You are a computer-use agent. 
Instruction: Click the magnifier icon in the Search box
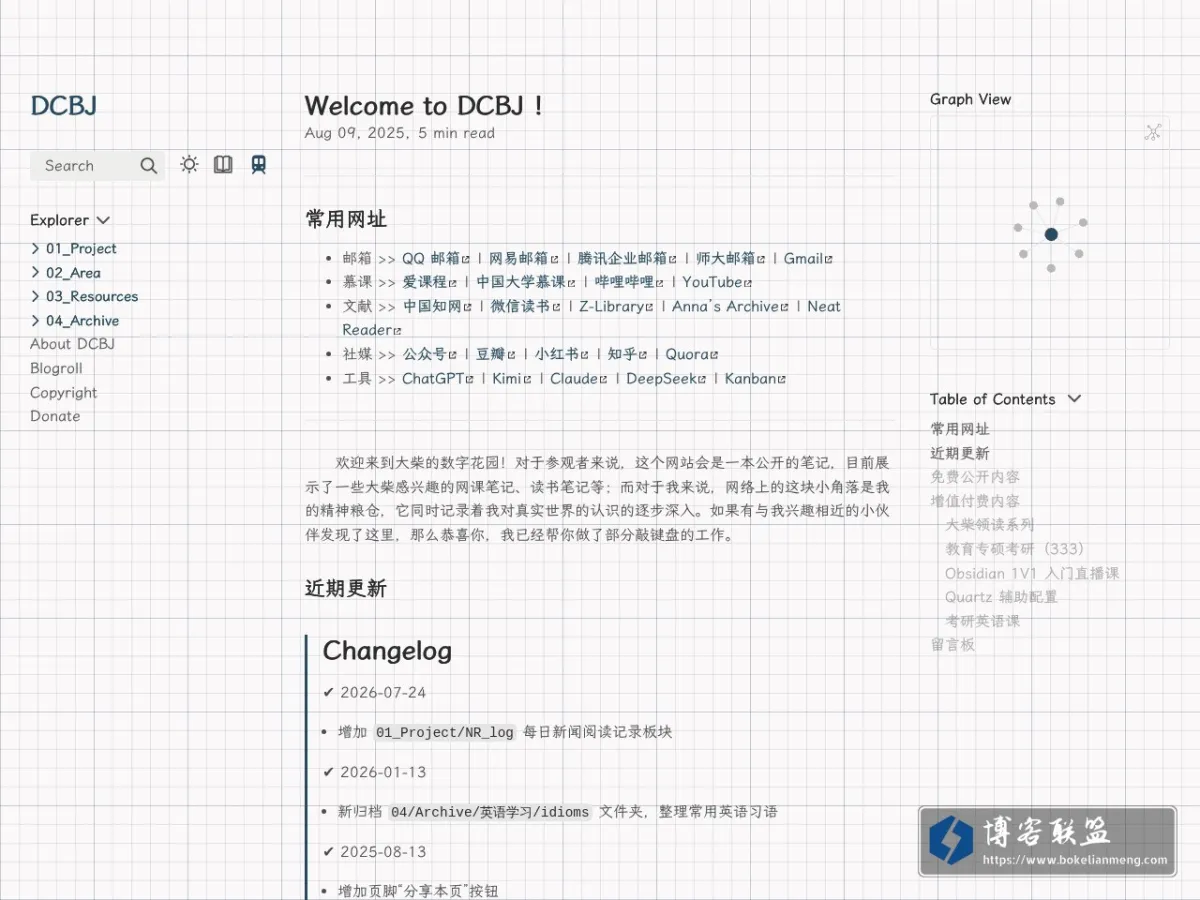149,166
